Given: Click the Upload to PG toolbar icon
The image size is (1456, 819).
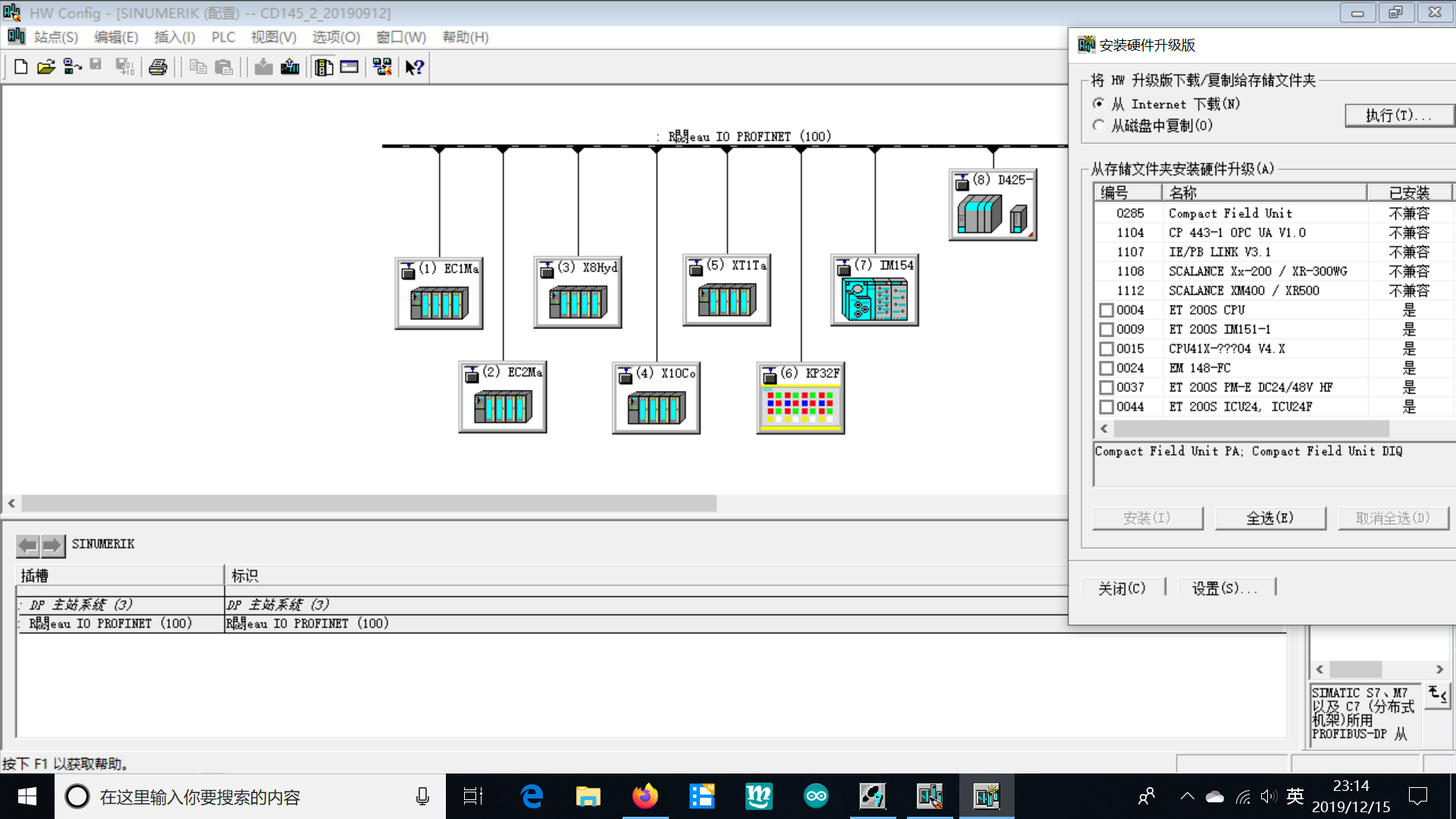Looking at the screenshot, I should (x=290, y=67).
